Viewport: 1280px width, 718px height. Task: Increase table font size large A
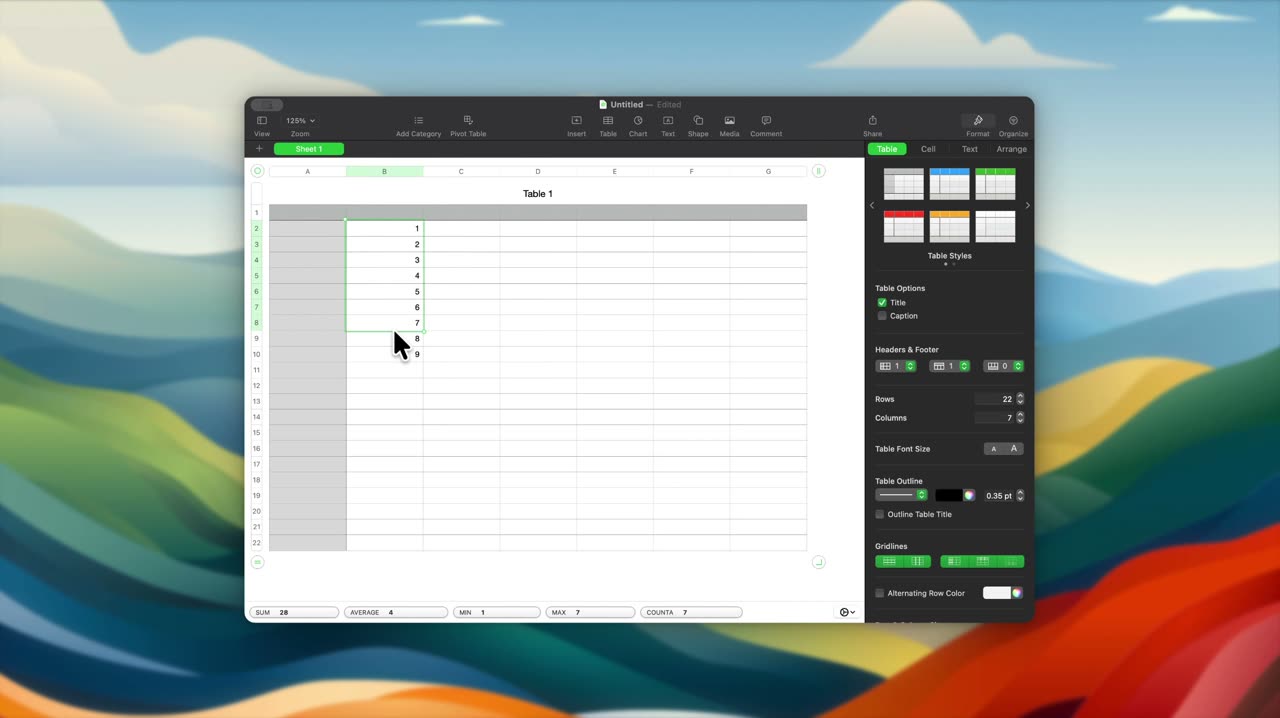(1014, 449)
